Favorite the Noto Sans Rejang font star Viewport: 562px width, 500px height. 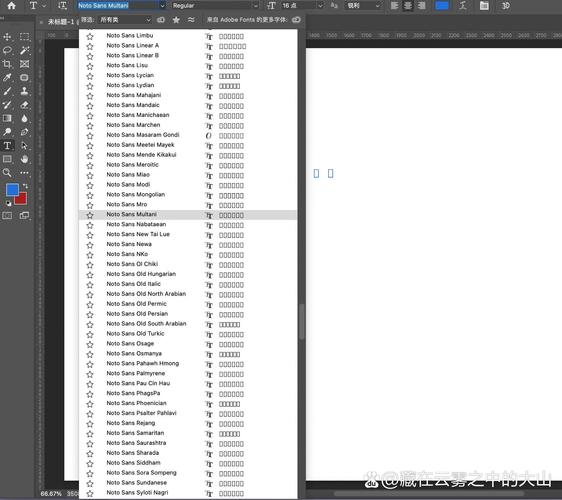[90, 424]
